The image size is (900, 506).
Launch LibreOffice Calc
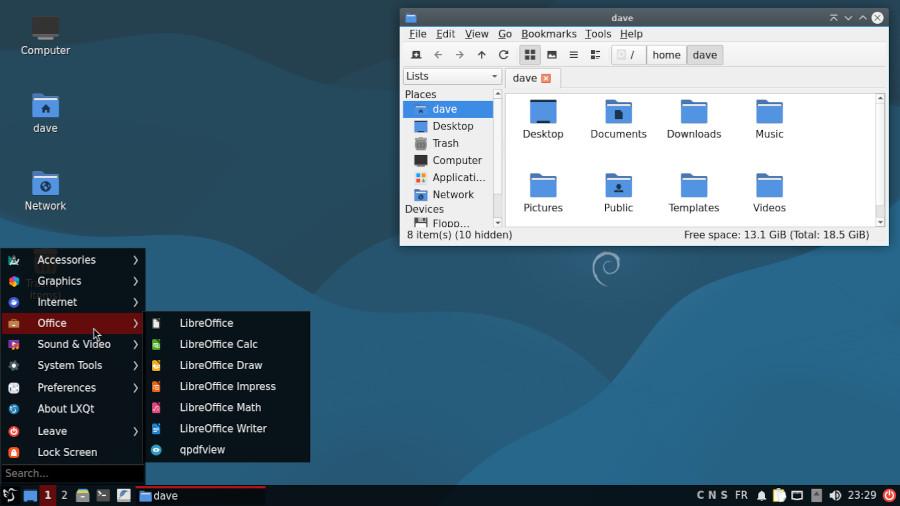pos(228,344)
